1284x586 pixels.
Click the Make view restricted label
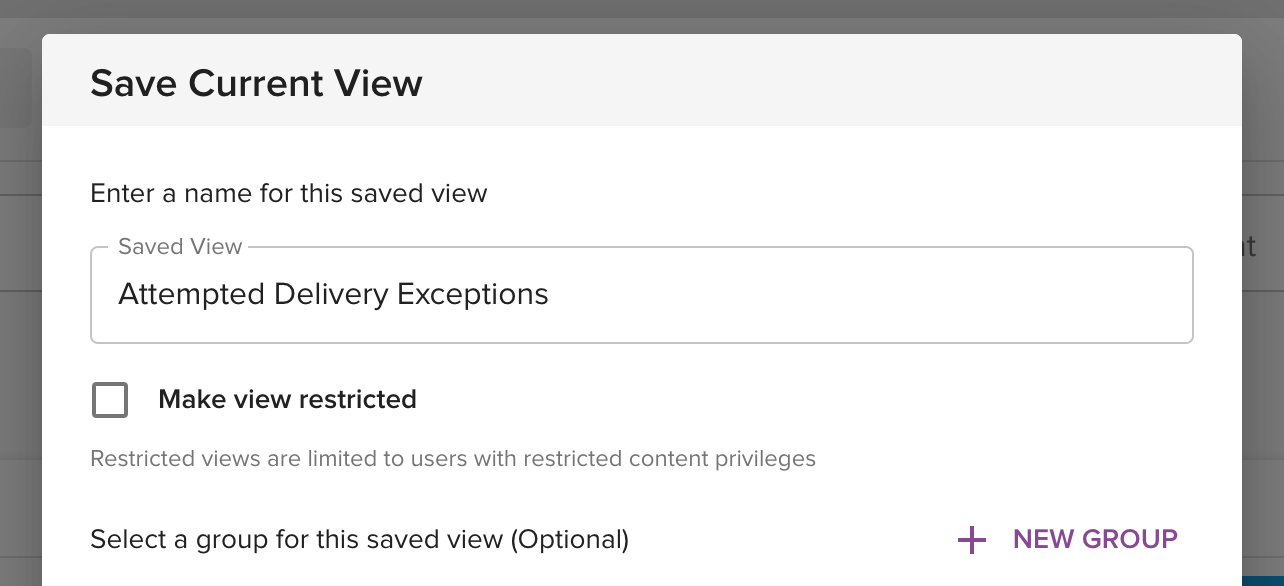coord(287,400)
